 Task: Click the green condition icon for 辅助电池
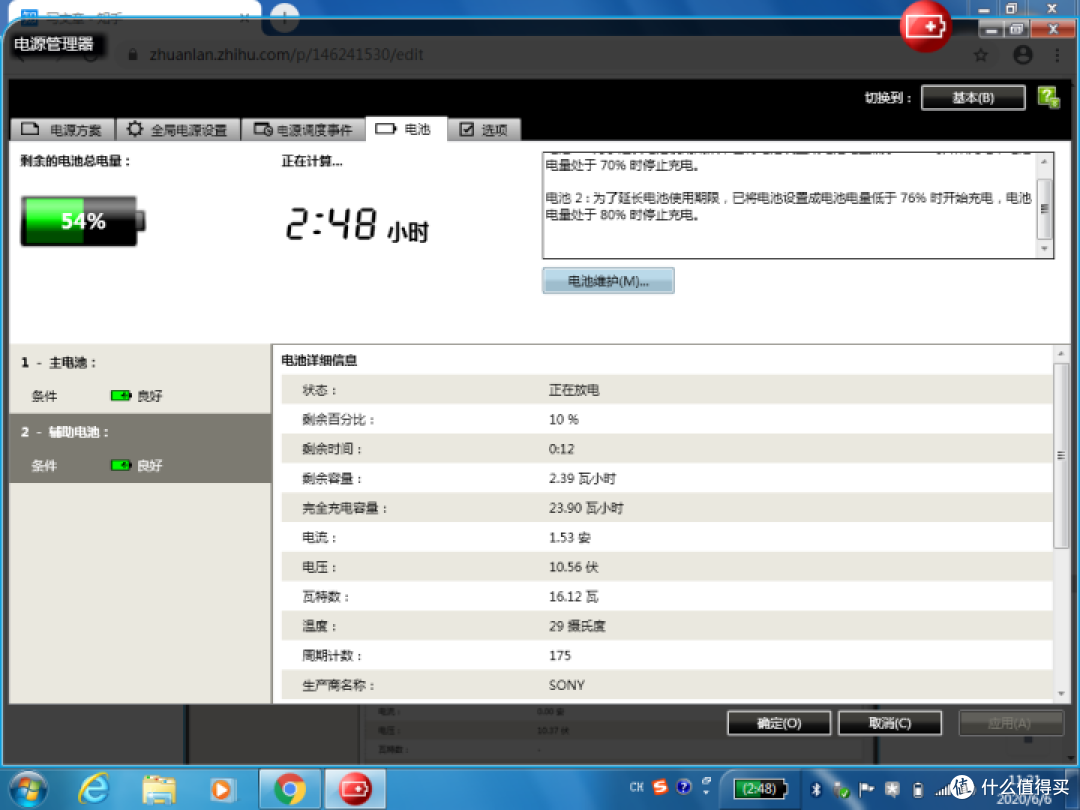coord(121,465)
